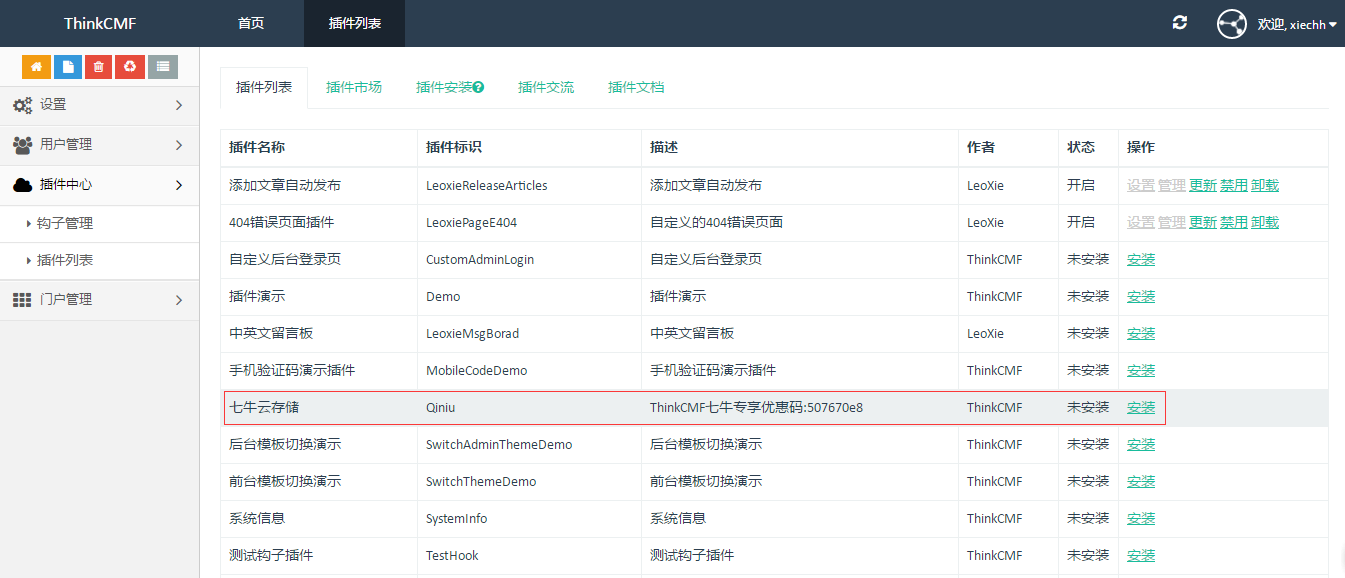This screenshot has height=578, width=1345.
Task: Expand the 用户管理 sidebar chevron
Action: tap(179, 145)
